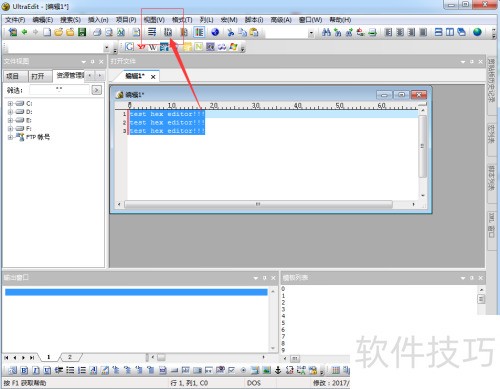Open the 项目(P) menu
This screenshot has height=389, width=500.
[x=126, y=20]
